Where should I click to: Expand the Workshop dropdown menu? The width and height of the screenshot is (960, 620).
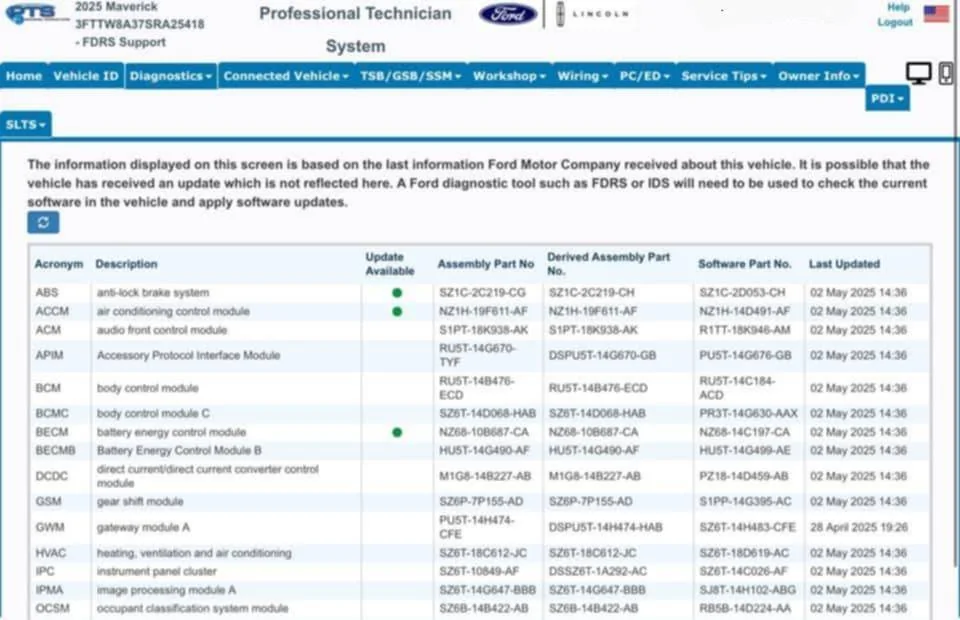click(x=509, y=76)
